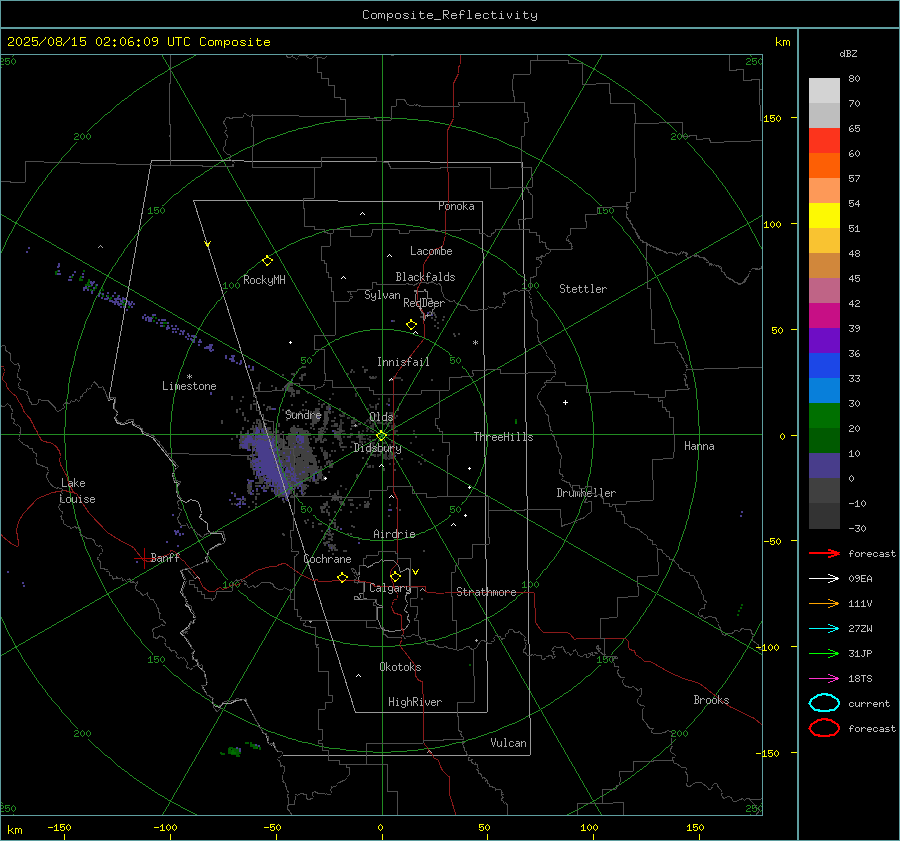Select the purple 36 dBZ color swatch
Viewport: 900px width, 841px height.
824,340
